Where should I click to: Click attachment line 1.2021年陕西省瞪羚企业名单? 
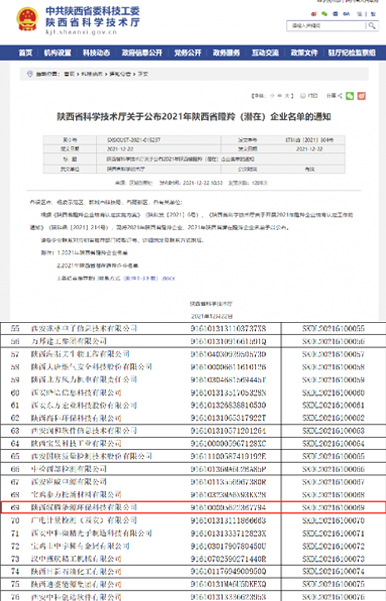[x=92, y=253]
